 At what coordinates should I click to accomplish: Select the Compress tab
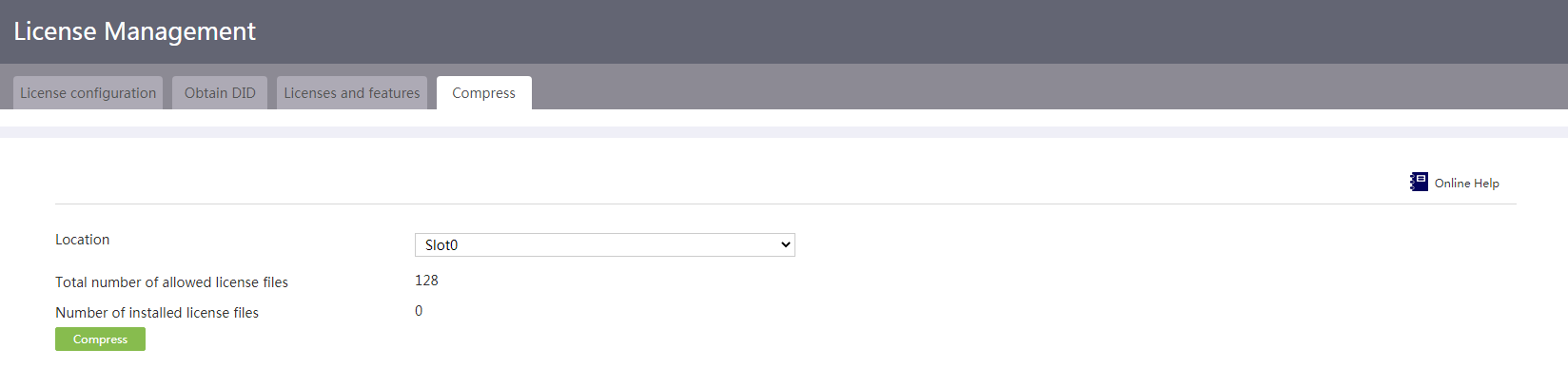click(x=483, y=93)
